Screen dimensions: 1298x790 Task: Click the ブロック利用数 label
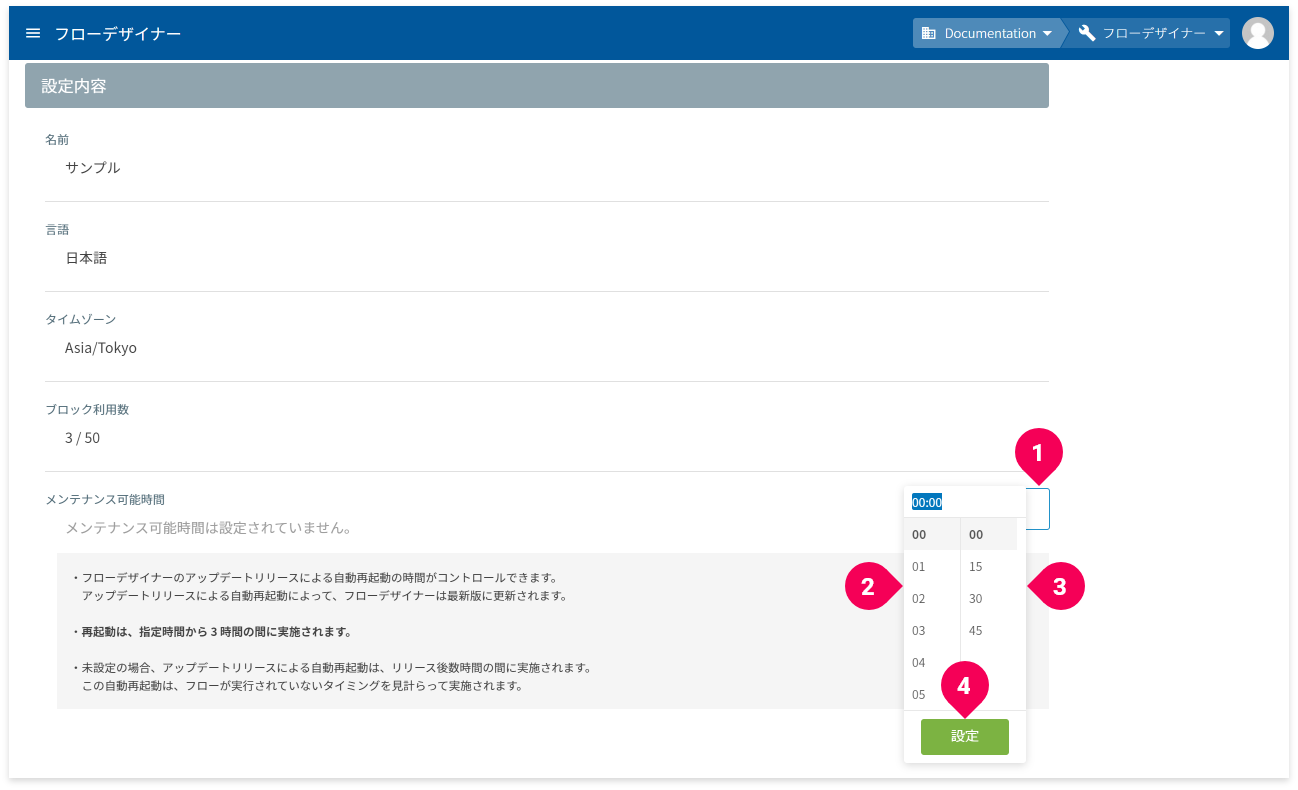[x=87, y=409]
